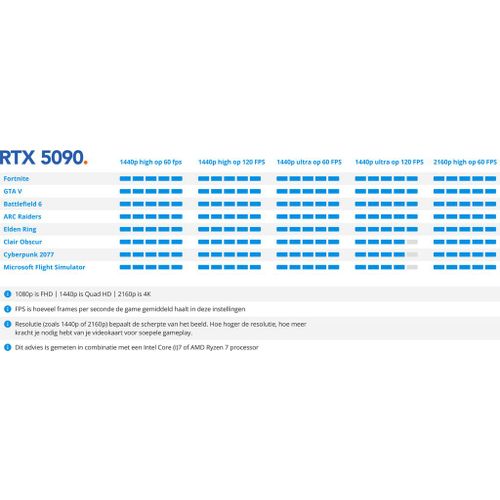Screen dimensions: 500x500
Task: Click the Clair Obscur game label
Action: [x=23, y=242]
